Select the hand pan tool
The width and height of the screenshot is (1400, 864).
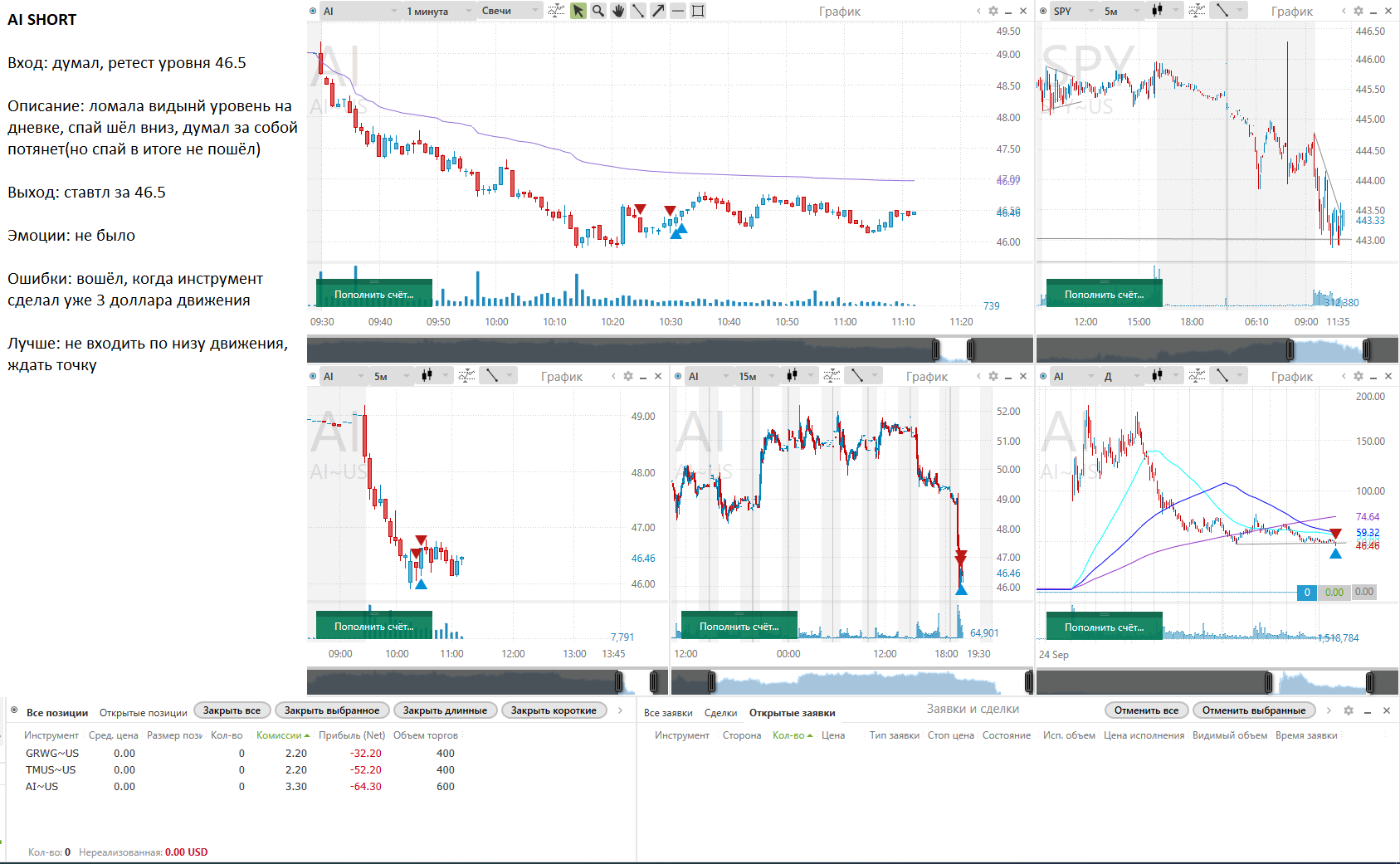click(x=618, y=11)
